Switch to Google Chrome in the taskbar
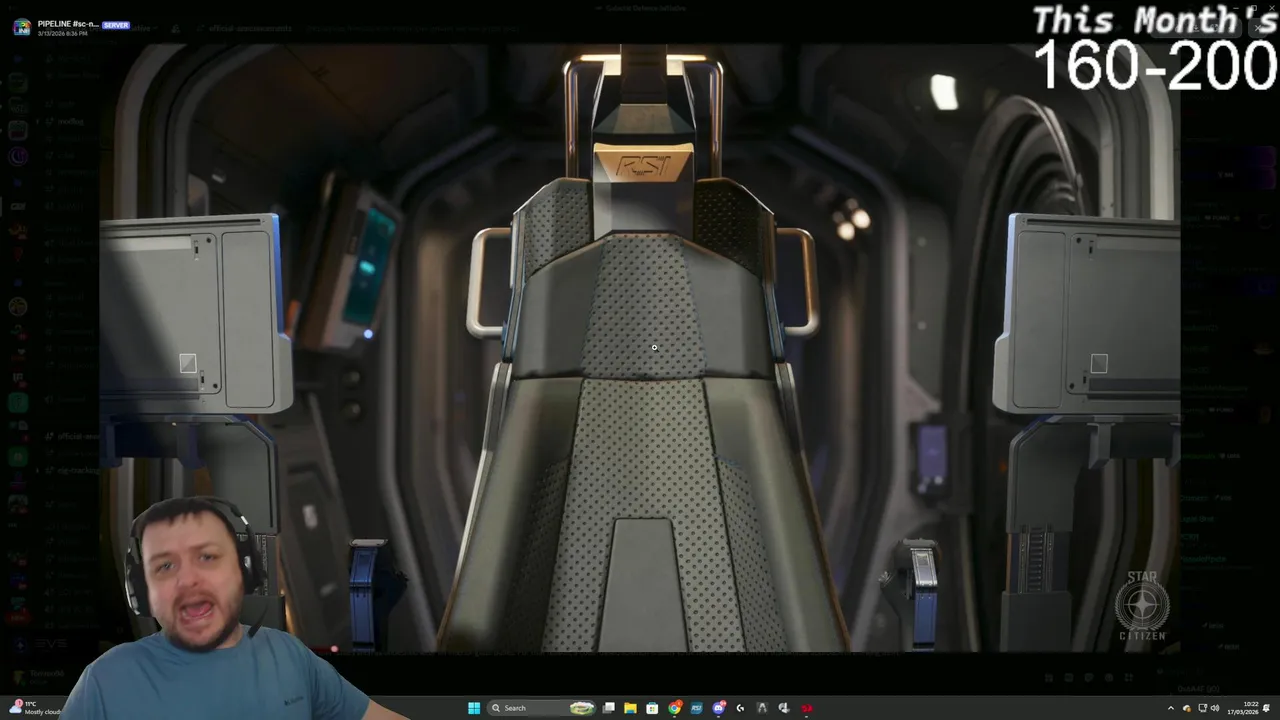This screenshot has height=720, width=1280. pyautogui.click(x=675, y=708)
